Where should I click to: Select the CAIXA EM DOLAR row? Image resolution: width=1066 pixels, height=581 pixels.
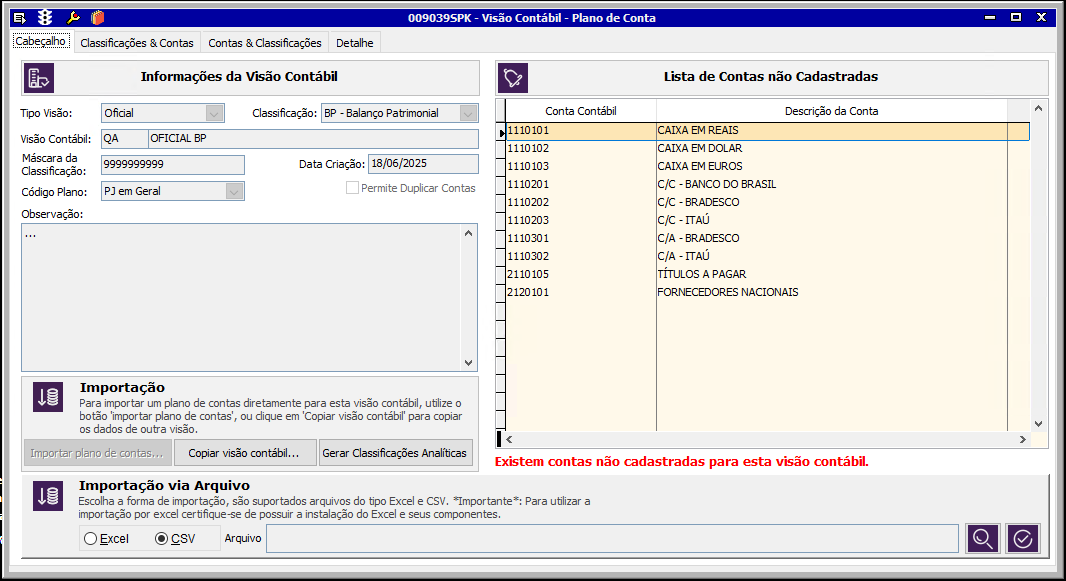coord(768,148)
